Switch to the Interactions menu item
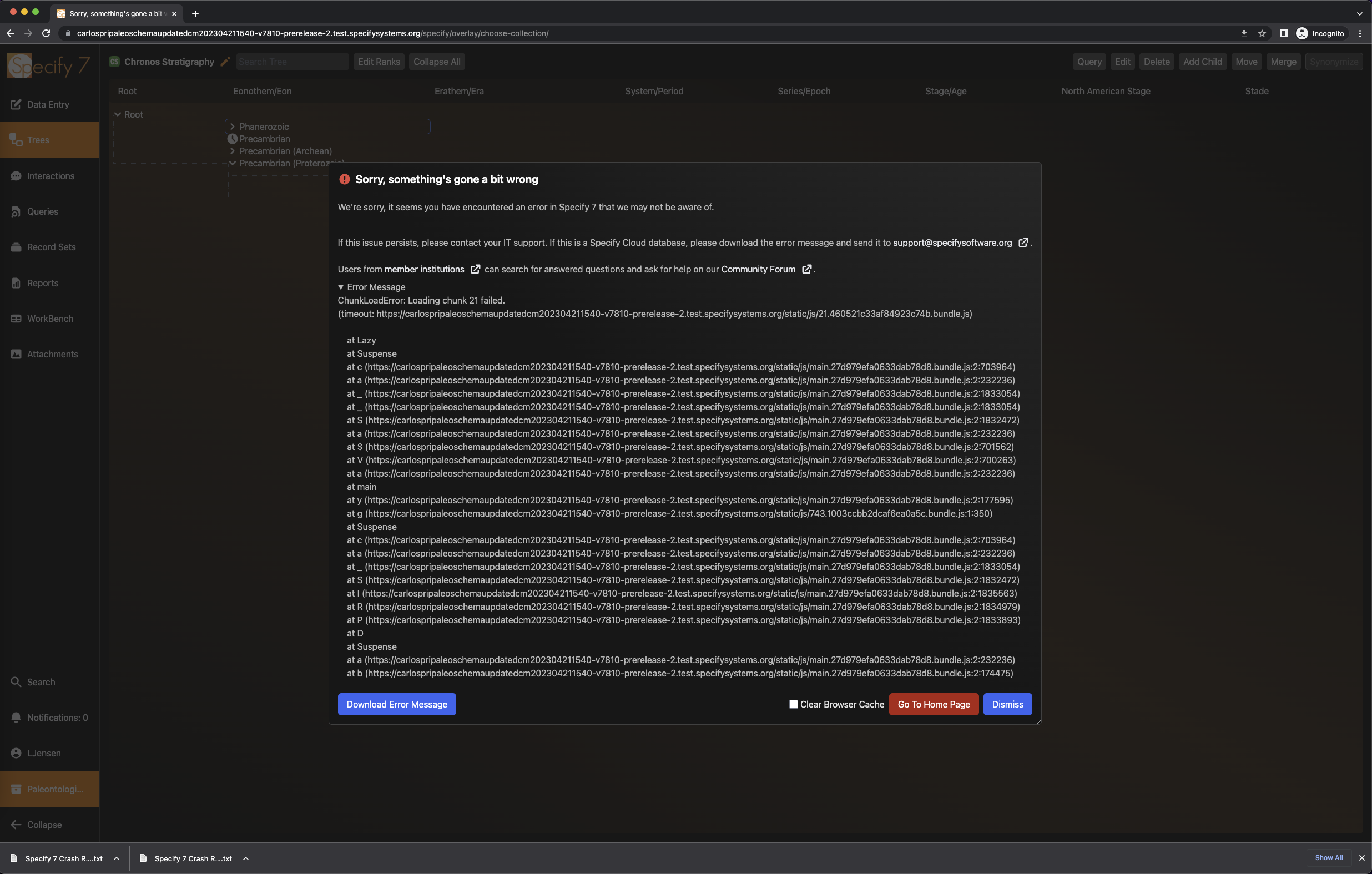1372x874 pixels. [x=50, y=176]
